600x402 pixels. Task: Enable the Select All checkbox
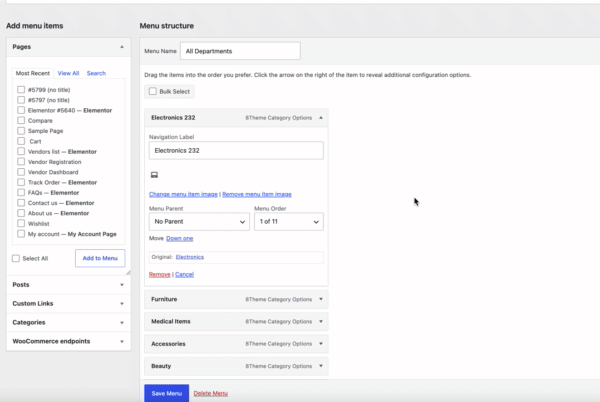(16, 259)
